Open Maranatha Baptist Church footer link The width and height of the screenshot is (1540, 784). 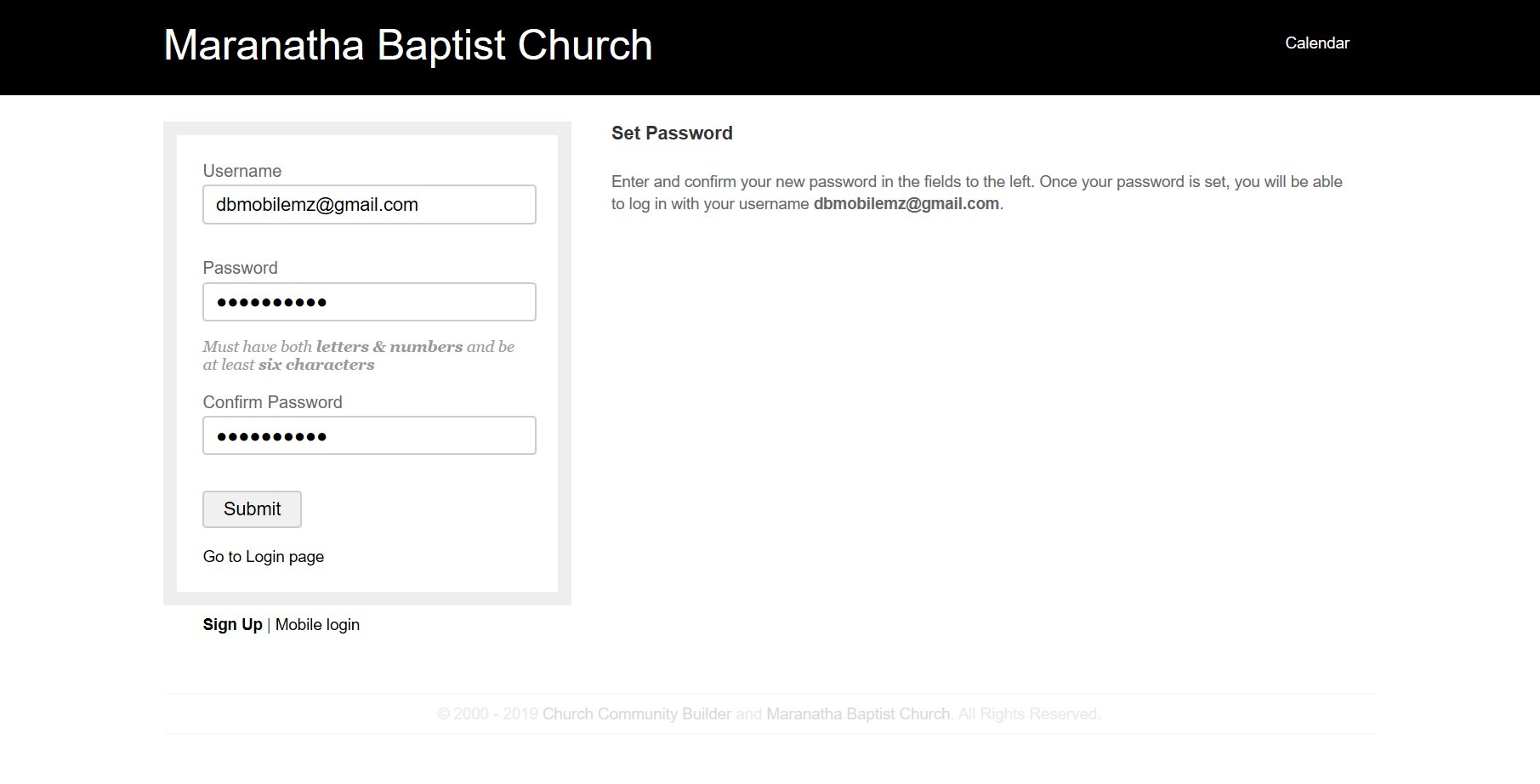857,714
